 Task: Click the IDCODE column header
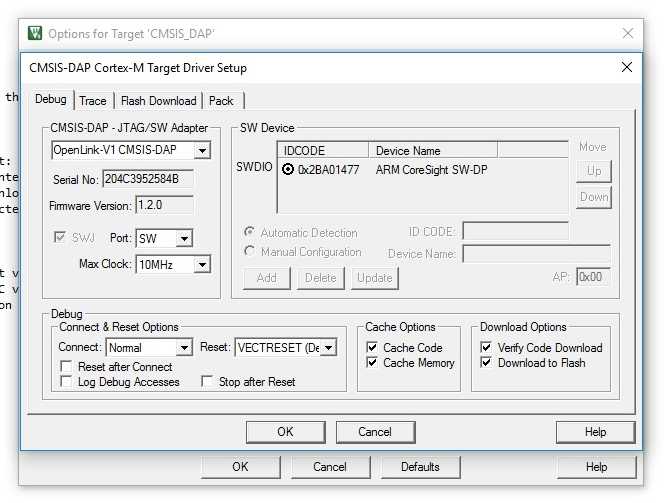323,151
